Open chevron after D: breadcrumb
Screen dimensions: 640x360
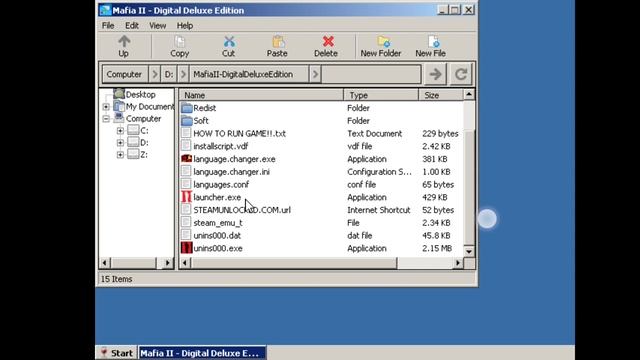click(x=183, y=74)
